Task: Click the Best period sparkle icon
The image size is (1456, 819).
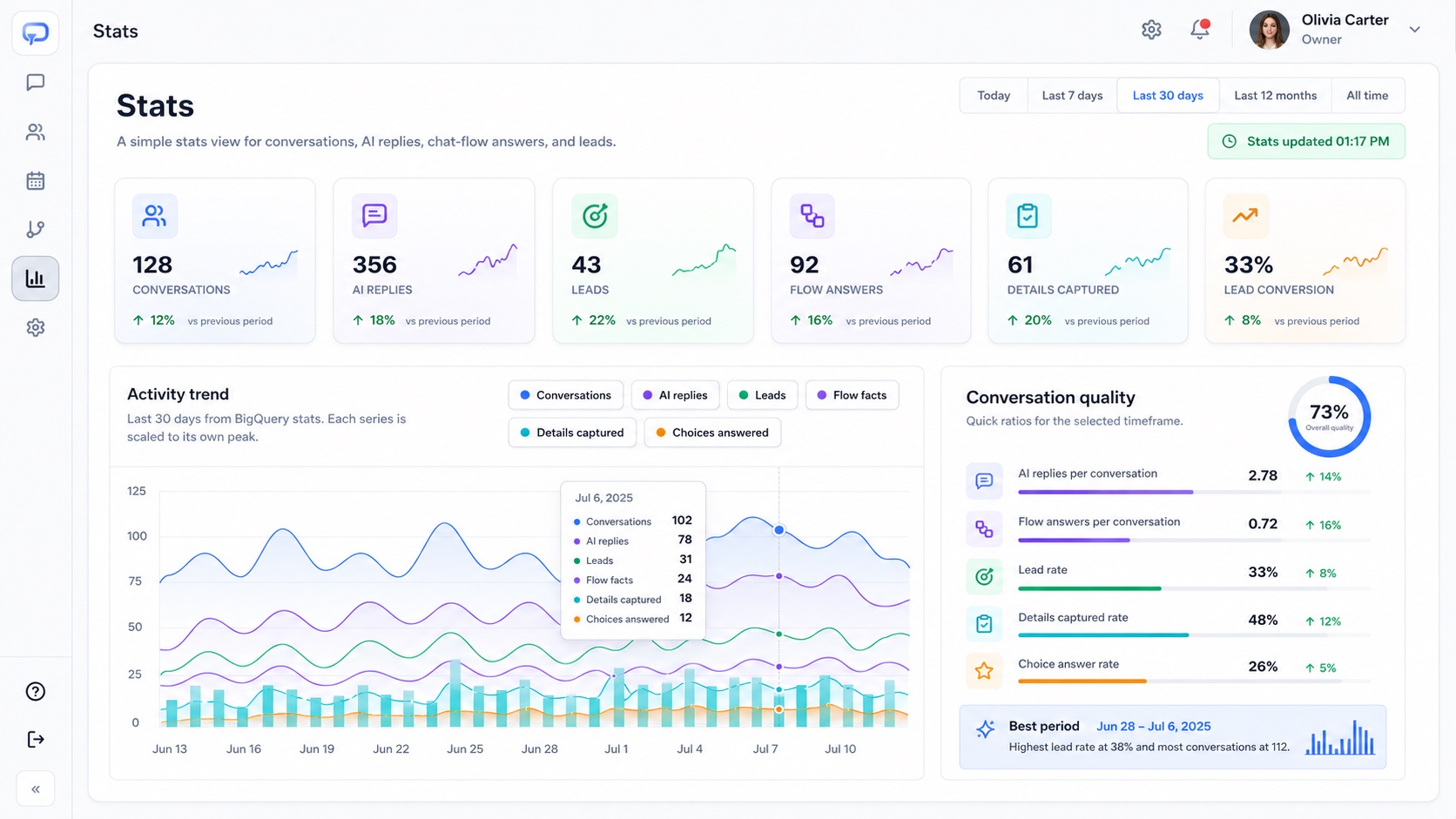Action: click(986, 729)
